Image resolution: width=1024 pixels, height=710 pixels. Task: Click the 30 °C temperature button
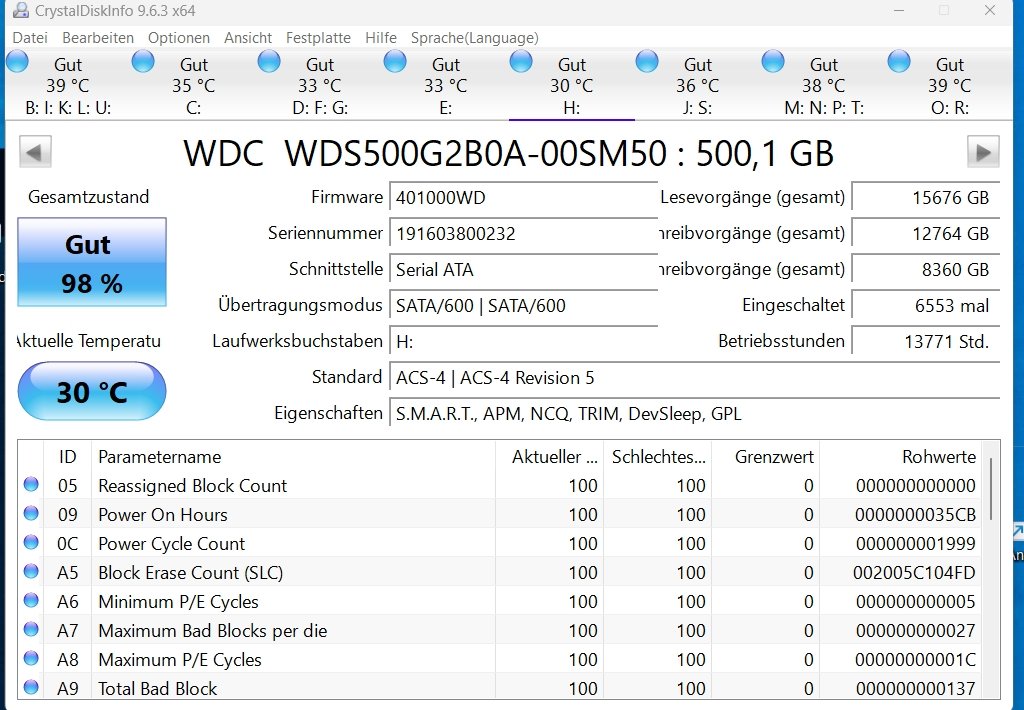tap(92, 391)
